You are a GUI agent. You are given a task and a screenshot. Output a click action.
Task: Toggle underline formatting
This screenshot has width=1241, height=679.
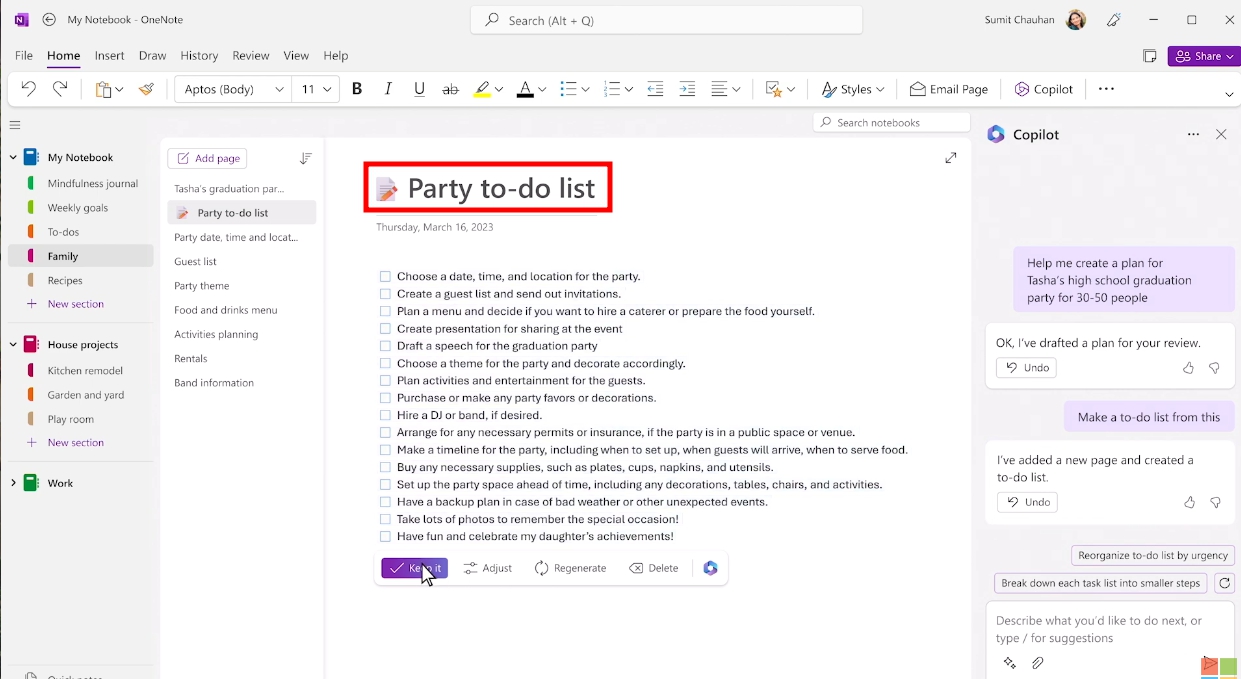click(419, 89)
